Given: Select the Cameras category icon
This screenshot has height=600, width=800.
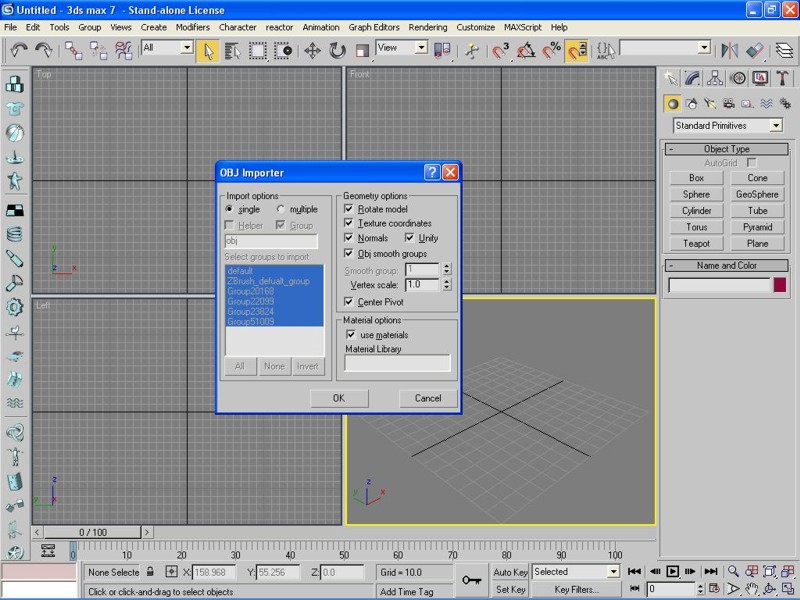Looking at the screenshot, I should pos(729,104).
